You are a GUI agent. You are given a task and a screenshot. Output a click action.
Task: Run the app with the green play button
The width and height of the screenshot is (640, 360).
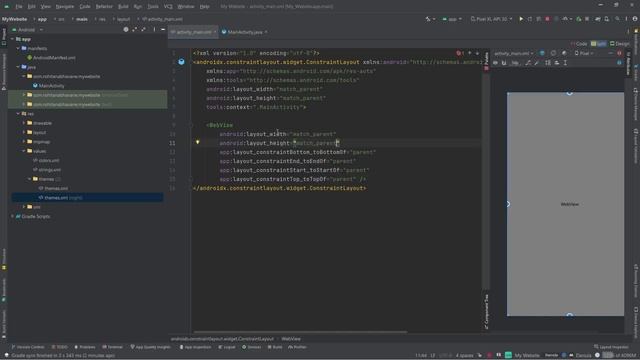point(521,19)
